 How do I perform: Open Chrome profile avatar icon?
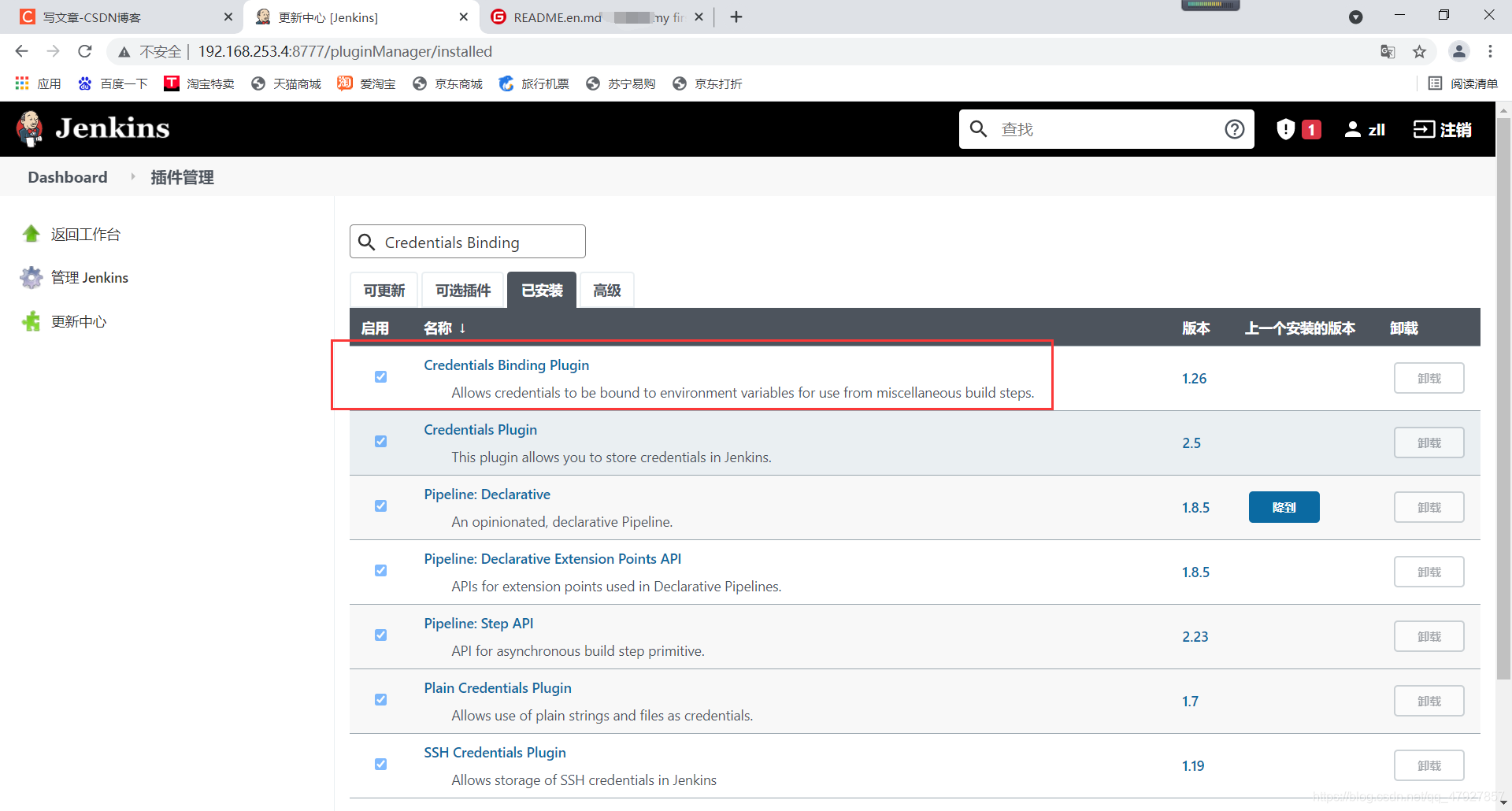1459,51
